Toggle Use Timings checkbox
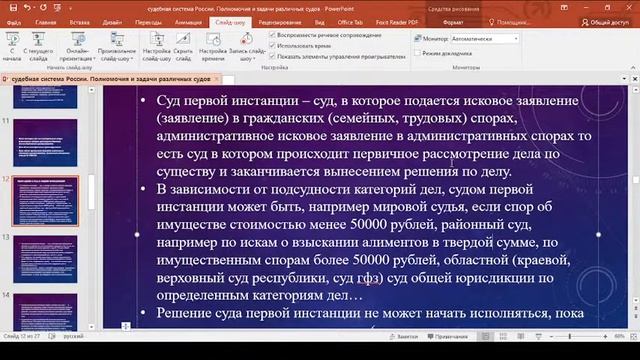Screen dimensions: 640x360 [273, 46]
